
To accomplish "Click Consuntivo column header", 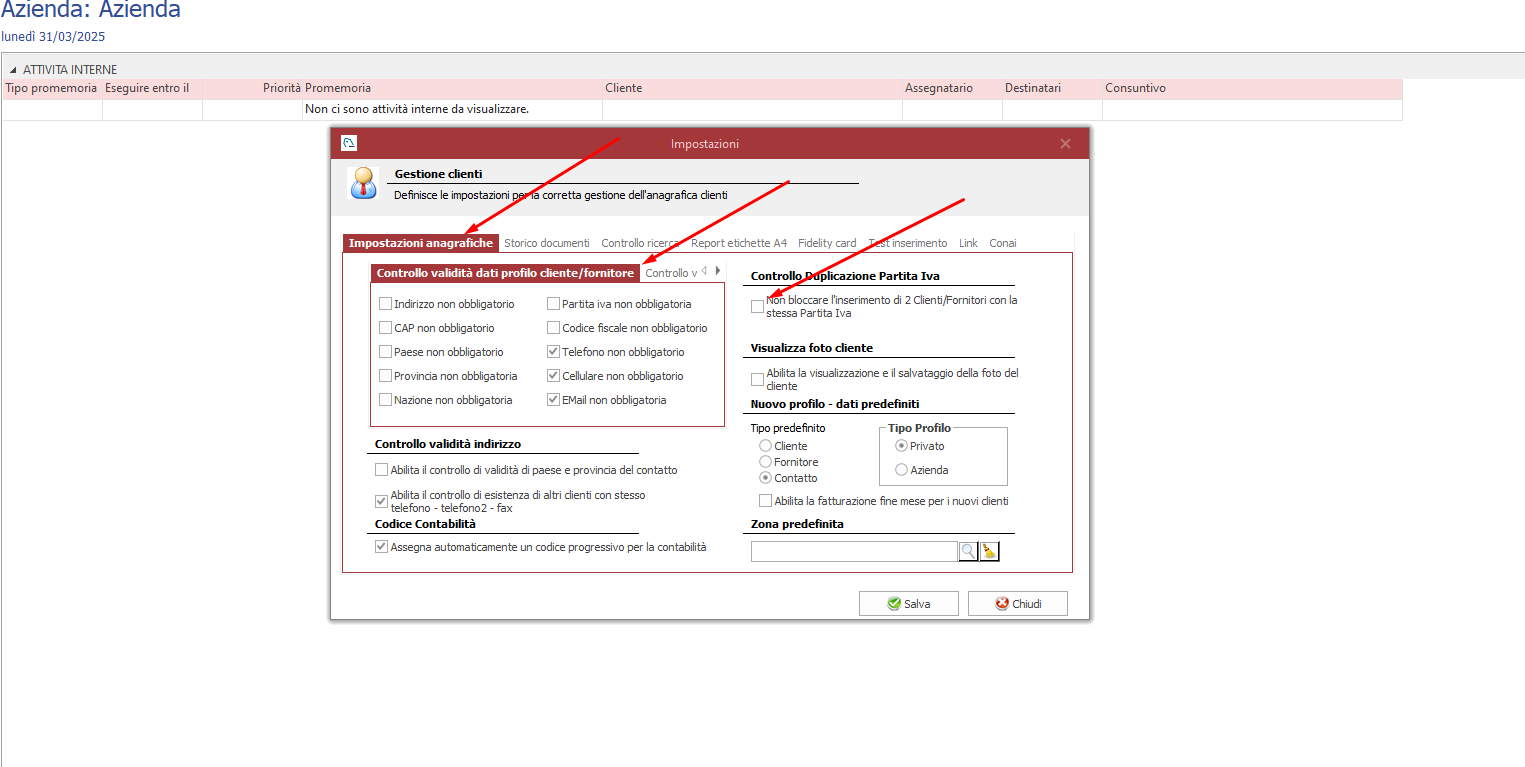I will [x=1252, y=88].
